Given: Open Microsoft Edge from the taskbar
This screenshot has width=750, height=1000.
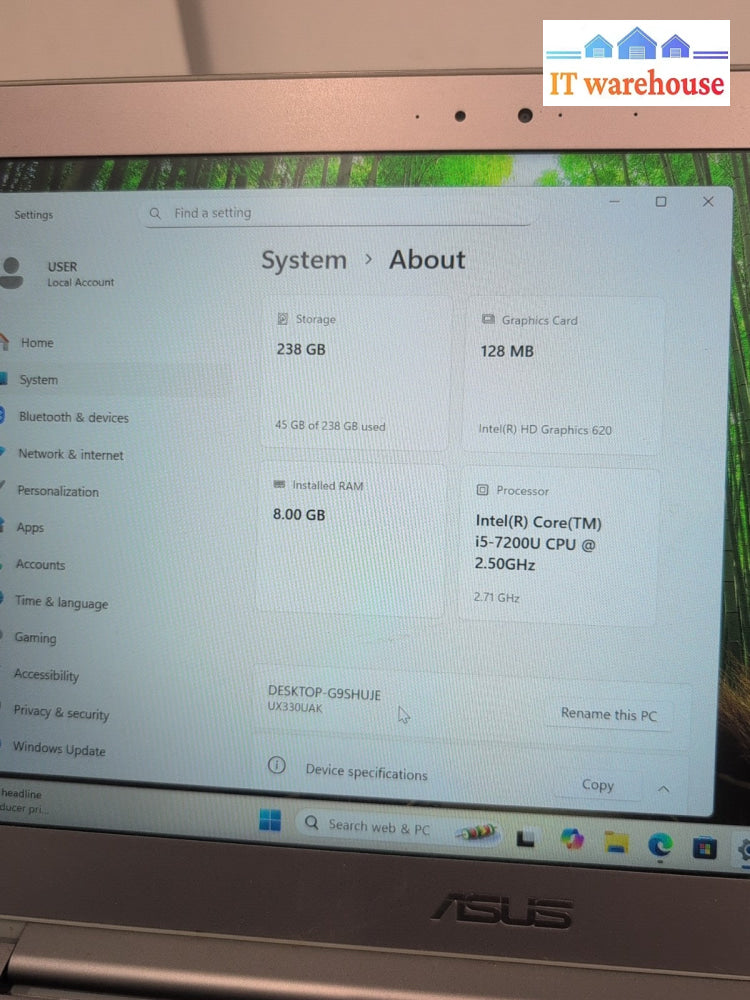Looking at the screenshot, I should 660,845.
